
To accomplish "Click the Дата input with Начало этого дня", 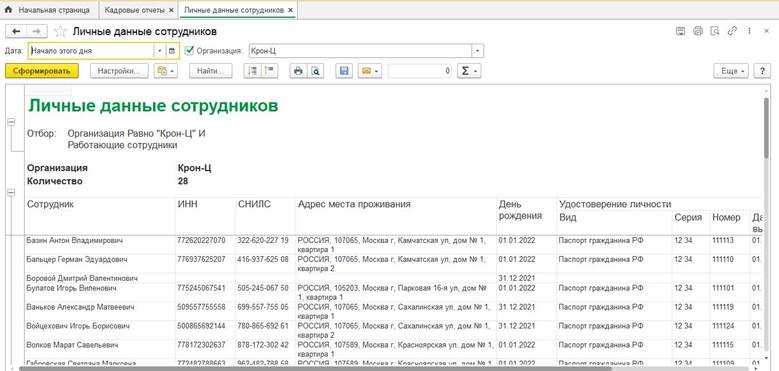I will pyautogui.click(x=91, y=51).
